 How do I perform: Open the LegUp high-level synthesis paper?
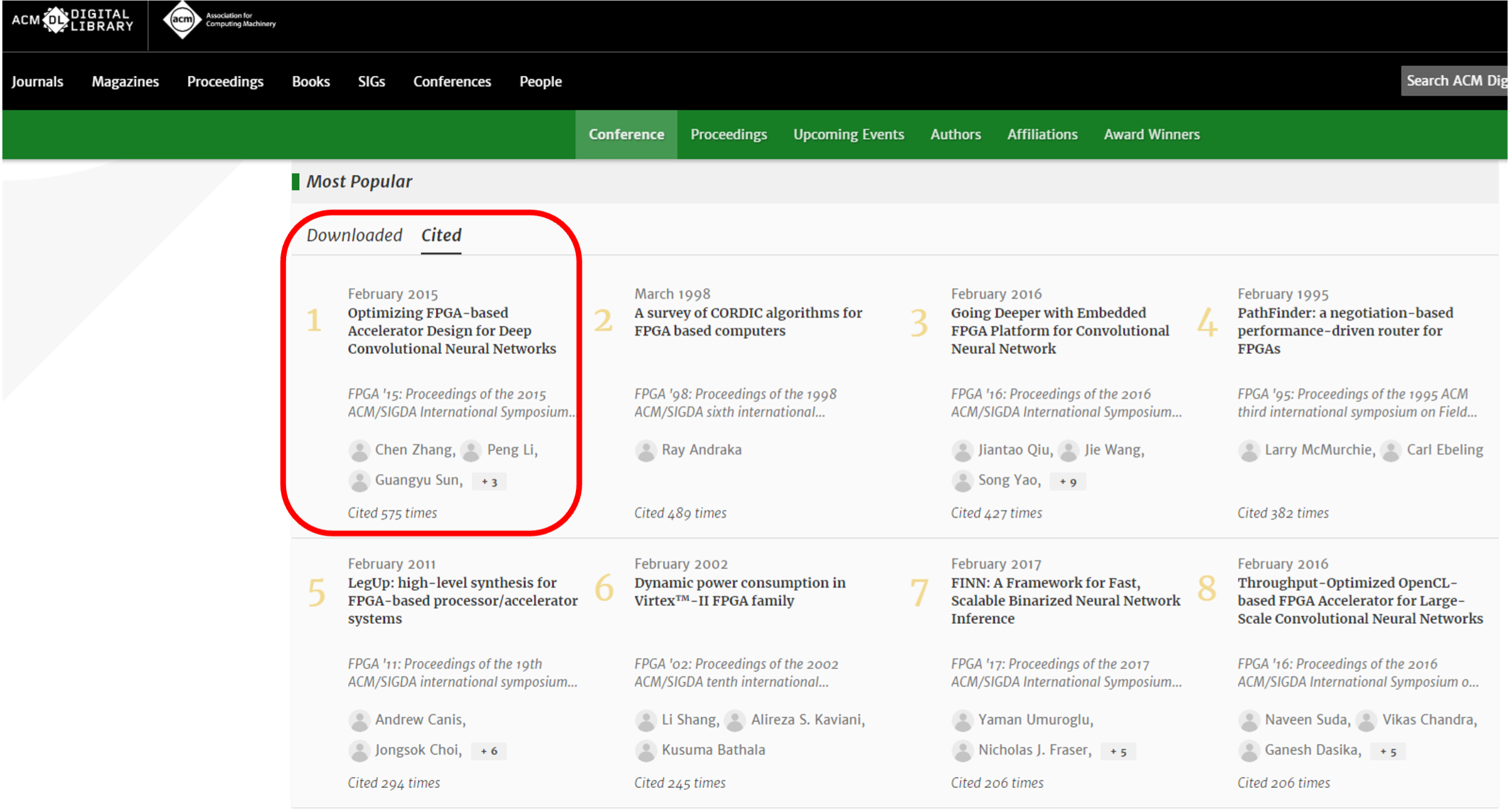tap(463, 601)
